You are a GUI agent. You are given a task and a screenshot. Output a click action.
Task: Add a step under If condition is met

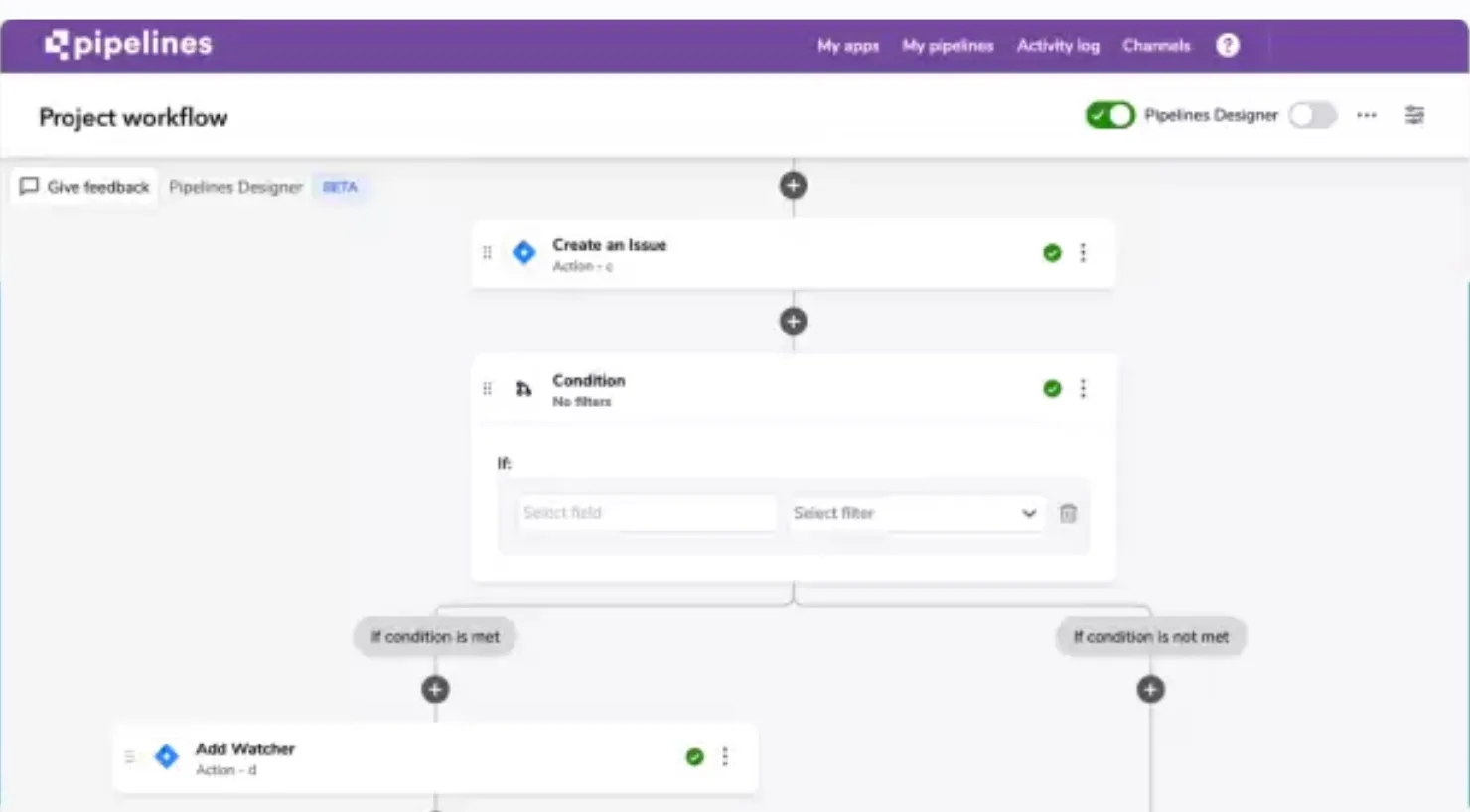(435, 689)
